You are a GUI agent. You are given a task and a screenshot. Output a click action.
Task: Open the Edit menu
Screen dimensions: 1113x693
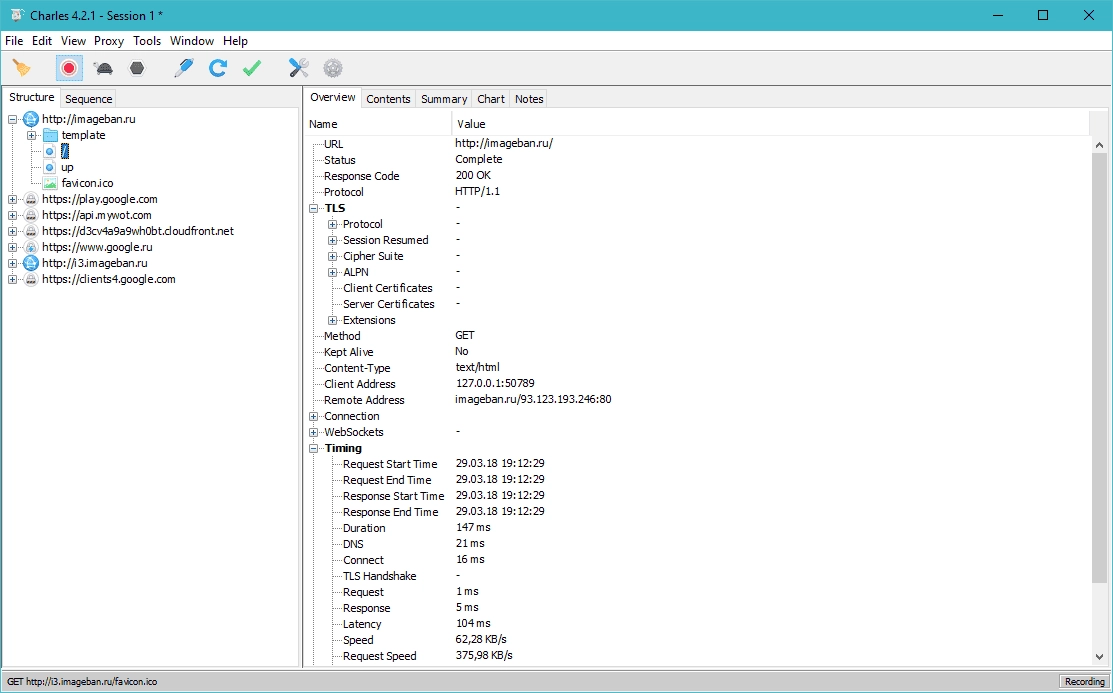tap(42, 40)
